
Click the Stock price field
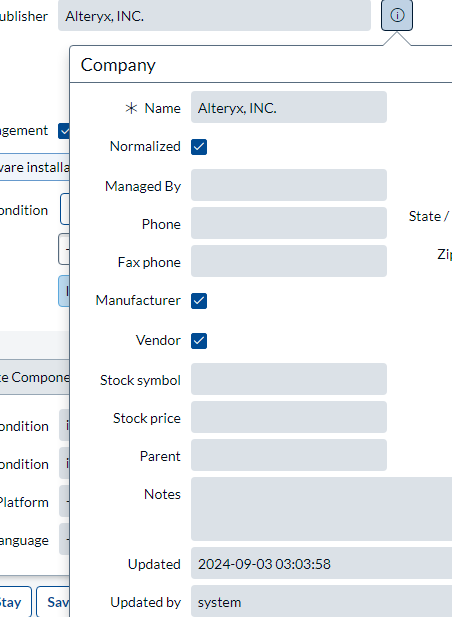[x=289, y=417]
